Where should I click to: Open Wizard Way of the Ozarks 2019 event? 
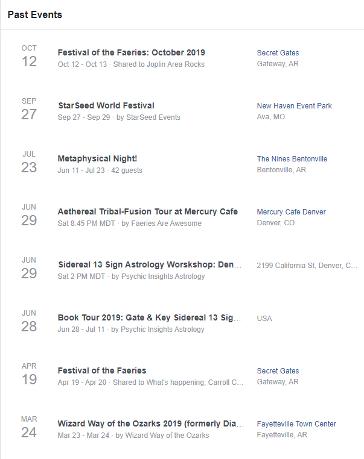pyautogui.click(x=151, y=423)
